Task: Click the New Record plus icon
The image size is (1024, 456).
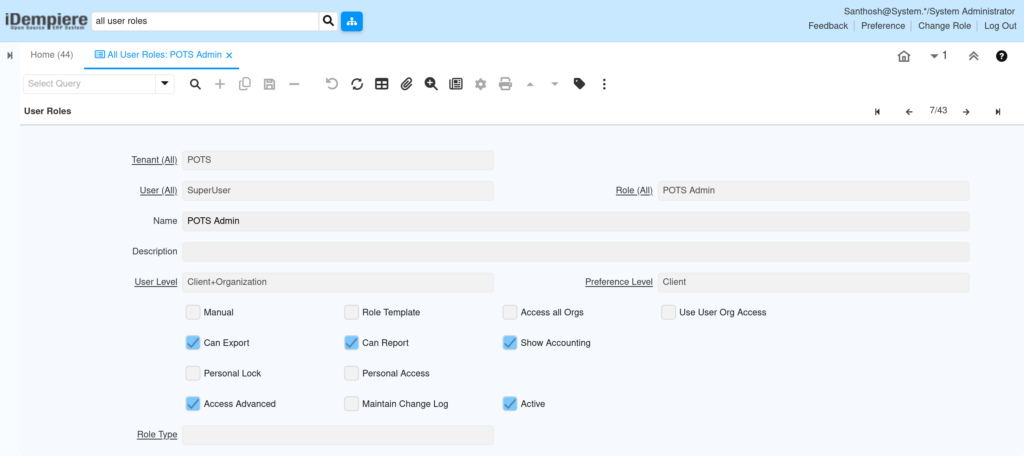Action: point(220,84)
